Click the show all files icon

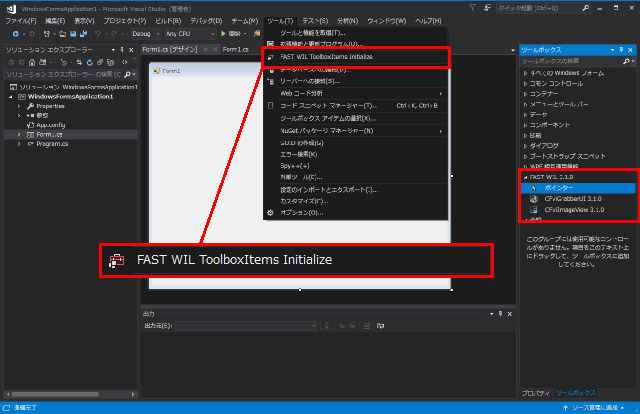click(110, 62)
